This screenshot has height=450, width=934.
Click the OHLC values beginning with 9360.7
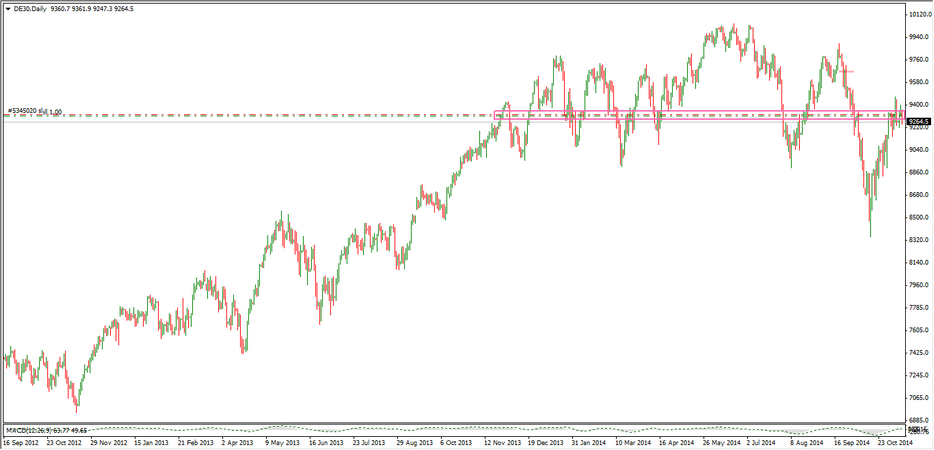tap(100, 9)
